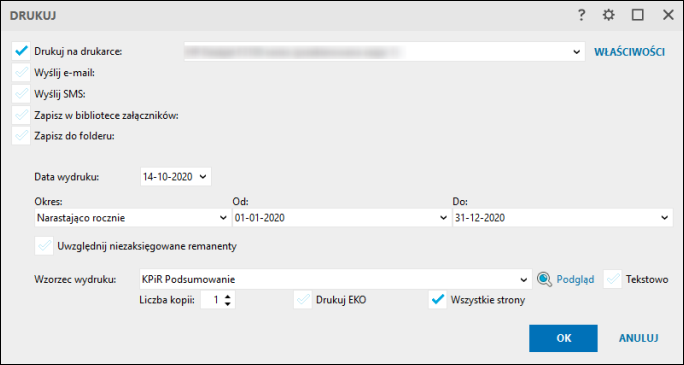The height and width of the screenshot is (365, 684).
Task: Enable the Drukuj EKO checkbox
Action: (x=303, y=300)
